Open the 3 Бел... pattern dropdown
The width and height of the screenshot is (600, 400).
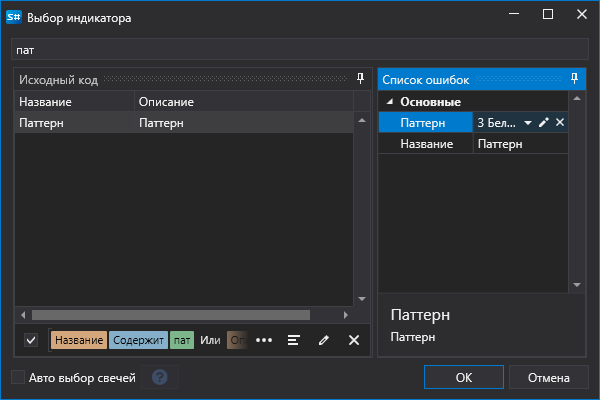point(528,123)
